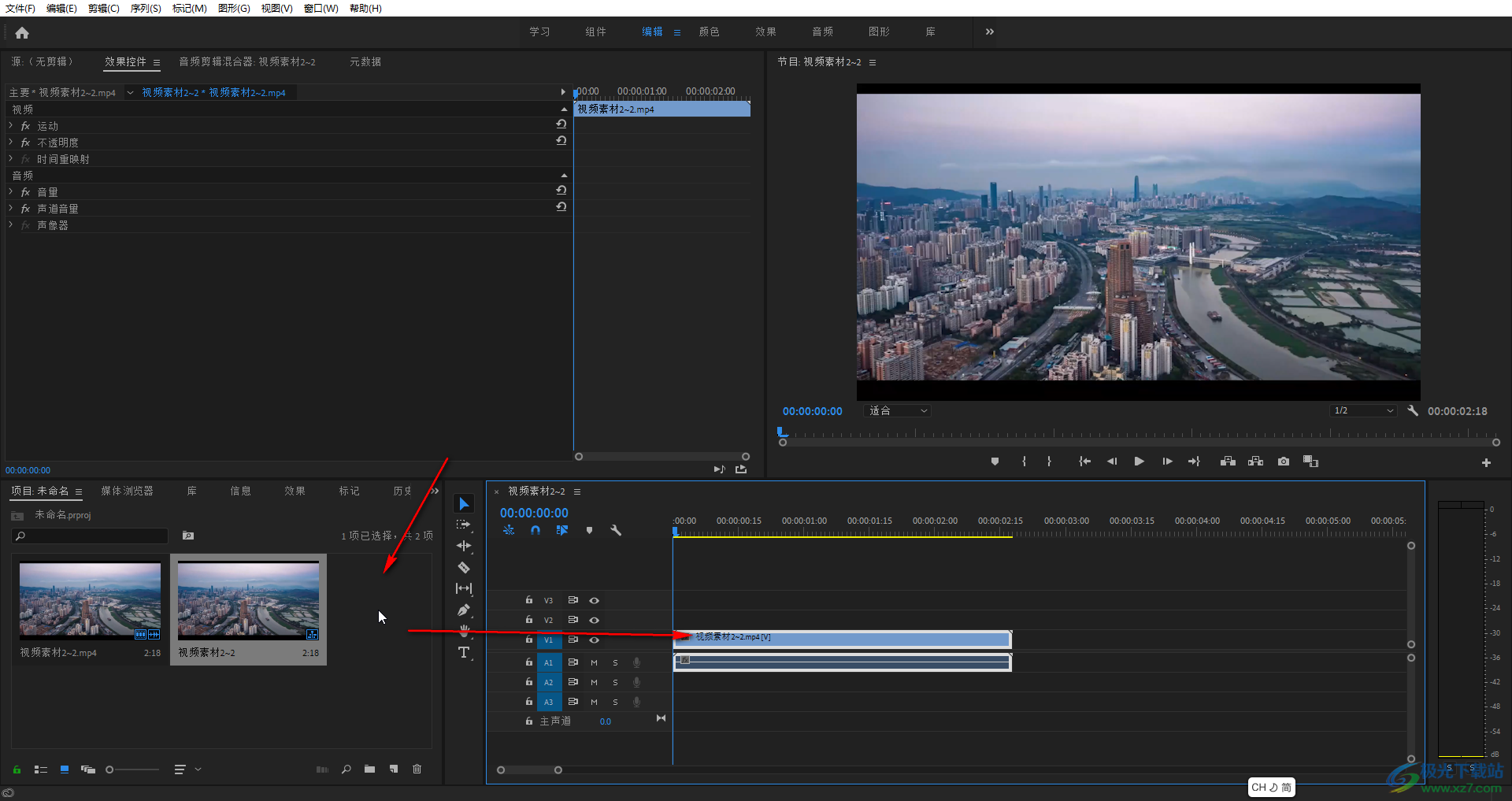Toggle lock on track V3
This screenshot has height=801, width=1512.
[529, 600]
